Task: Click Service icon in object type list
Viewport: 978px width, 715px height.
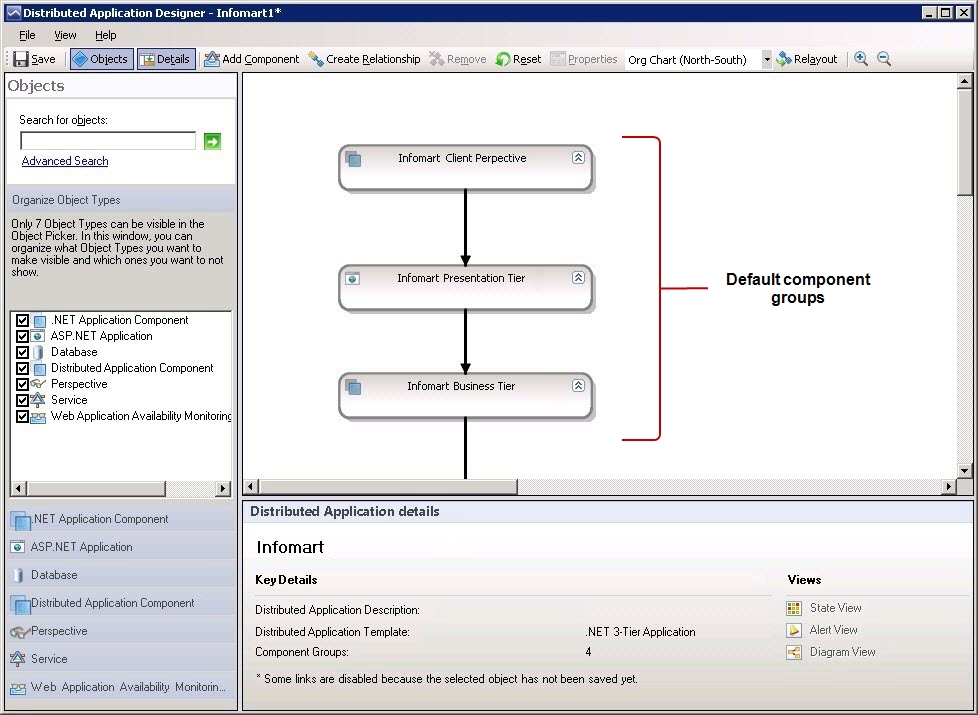Action: (x=38, y=400)
